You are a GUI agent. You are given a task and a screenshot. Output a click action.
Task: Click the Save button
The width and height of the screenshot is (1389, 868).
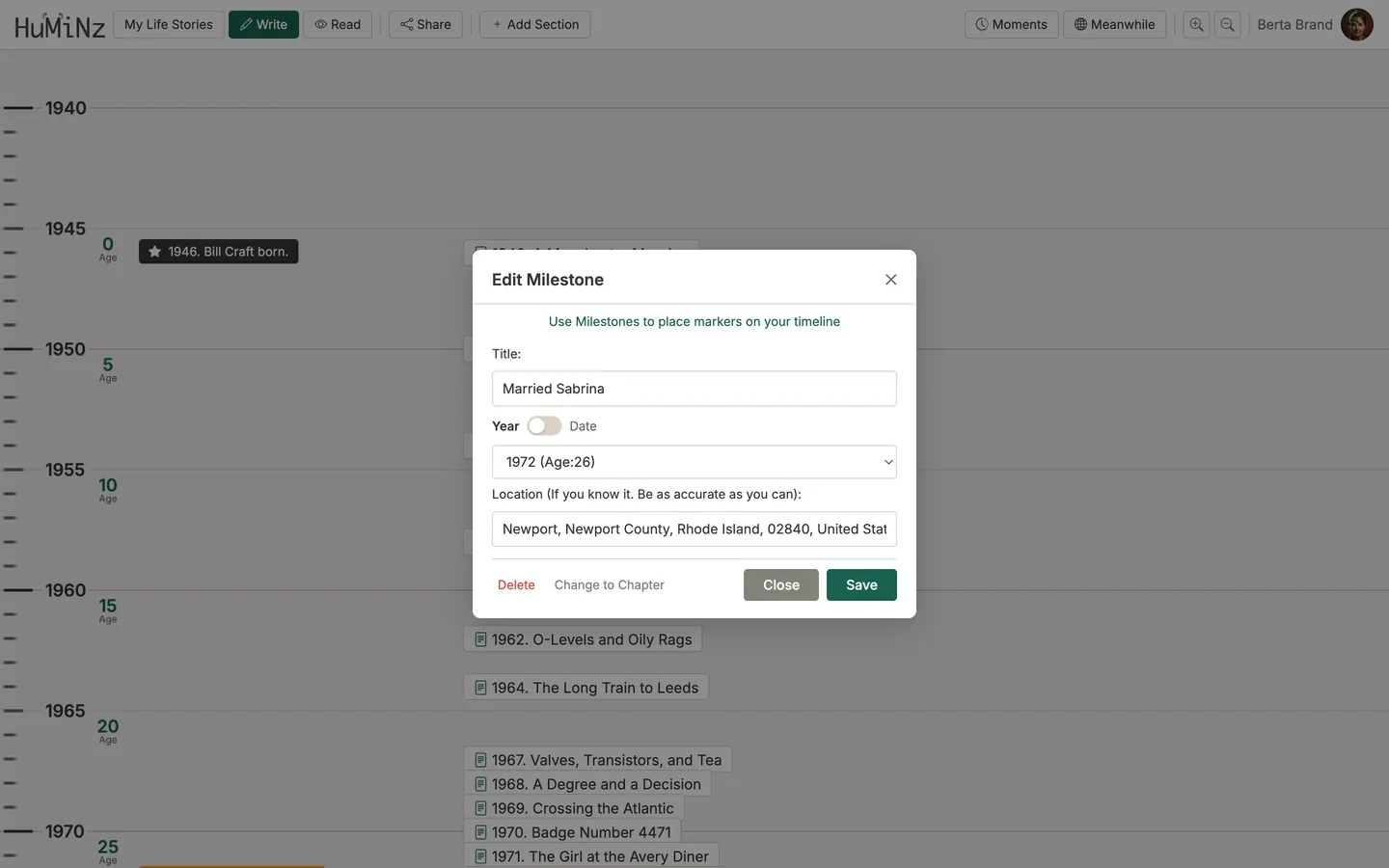(861, 584)
